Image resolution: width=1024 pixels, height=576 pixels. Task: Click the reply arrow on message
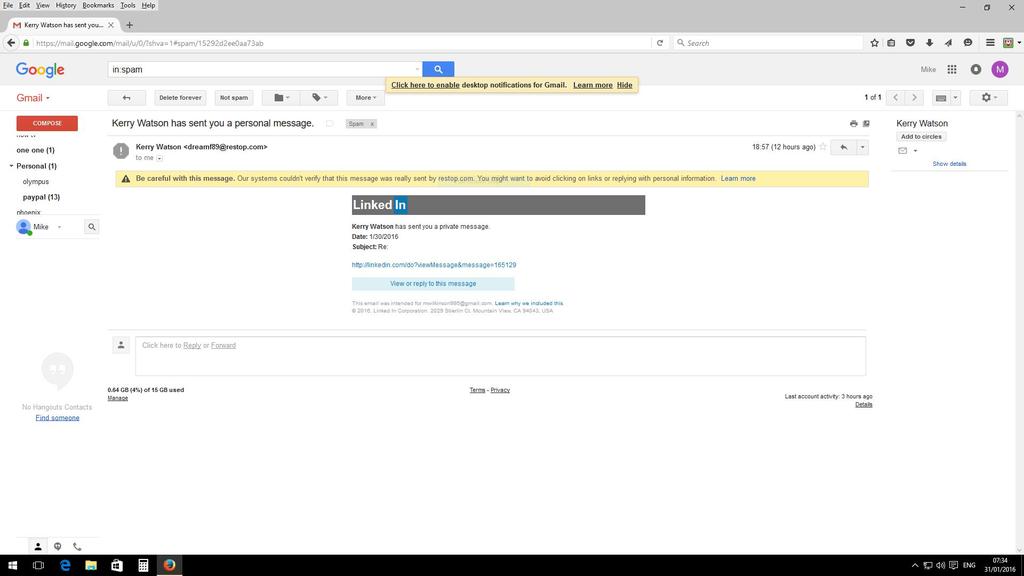point(844,147)
